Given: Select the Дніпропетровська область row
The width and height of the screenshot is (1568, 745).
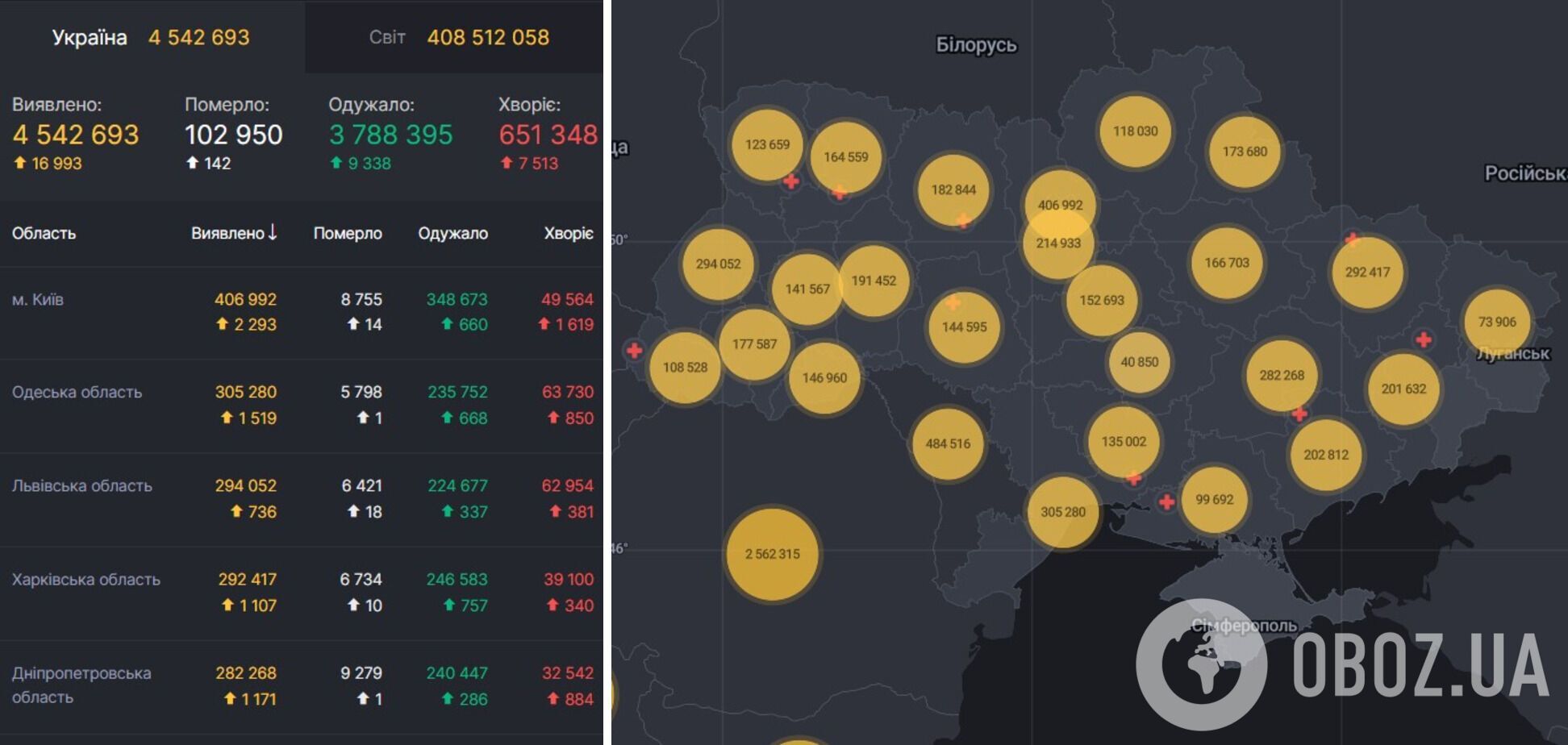Looking at the screenshot, I should (x=301, y=686).
